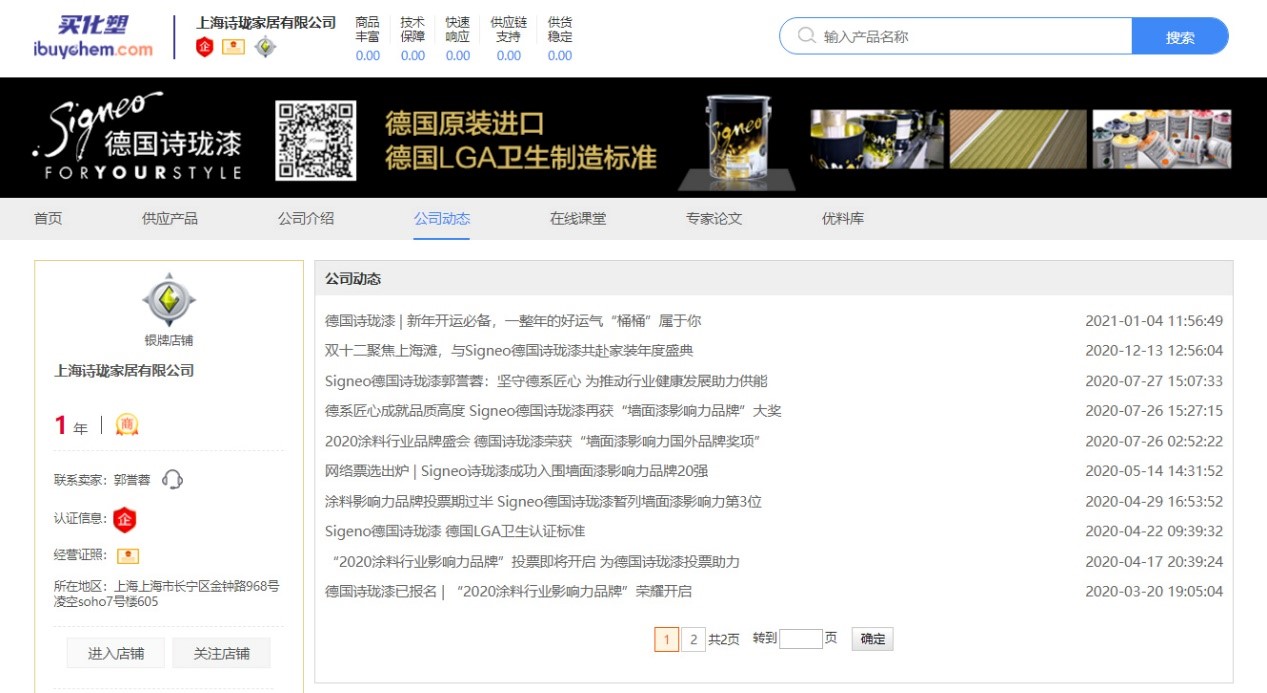Click the 供应链支持 rating score
The width and height of the screenshot is (1267, 693).
(x=509, y=56)
